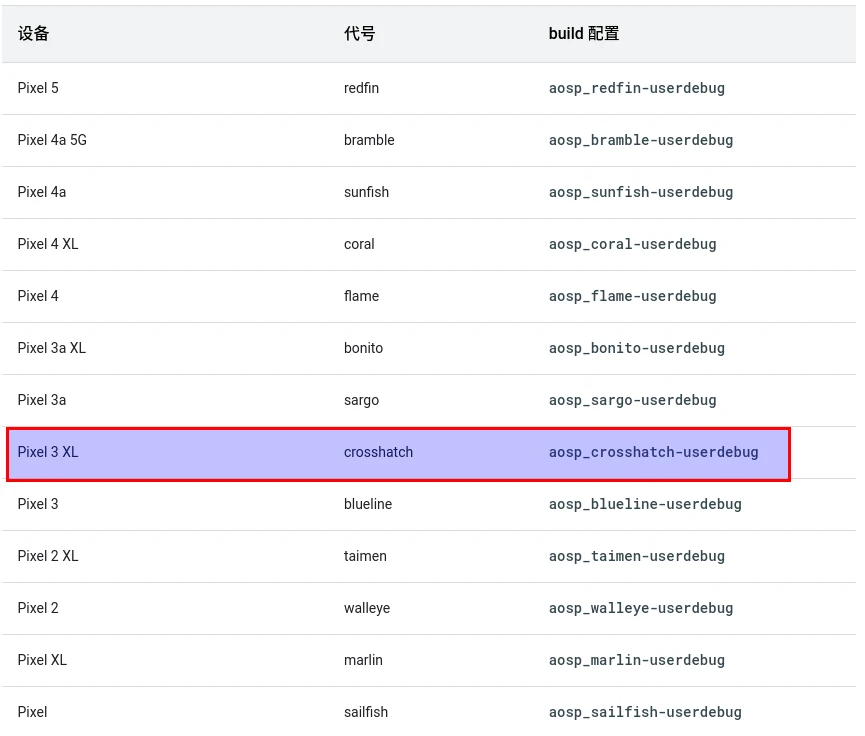The width and height of the screenshot is (865, 736).
Task: Select the Pixel XL device cell
Action: (42, 660)
